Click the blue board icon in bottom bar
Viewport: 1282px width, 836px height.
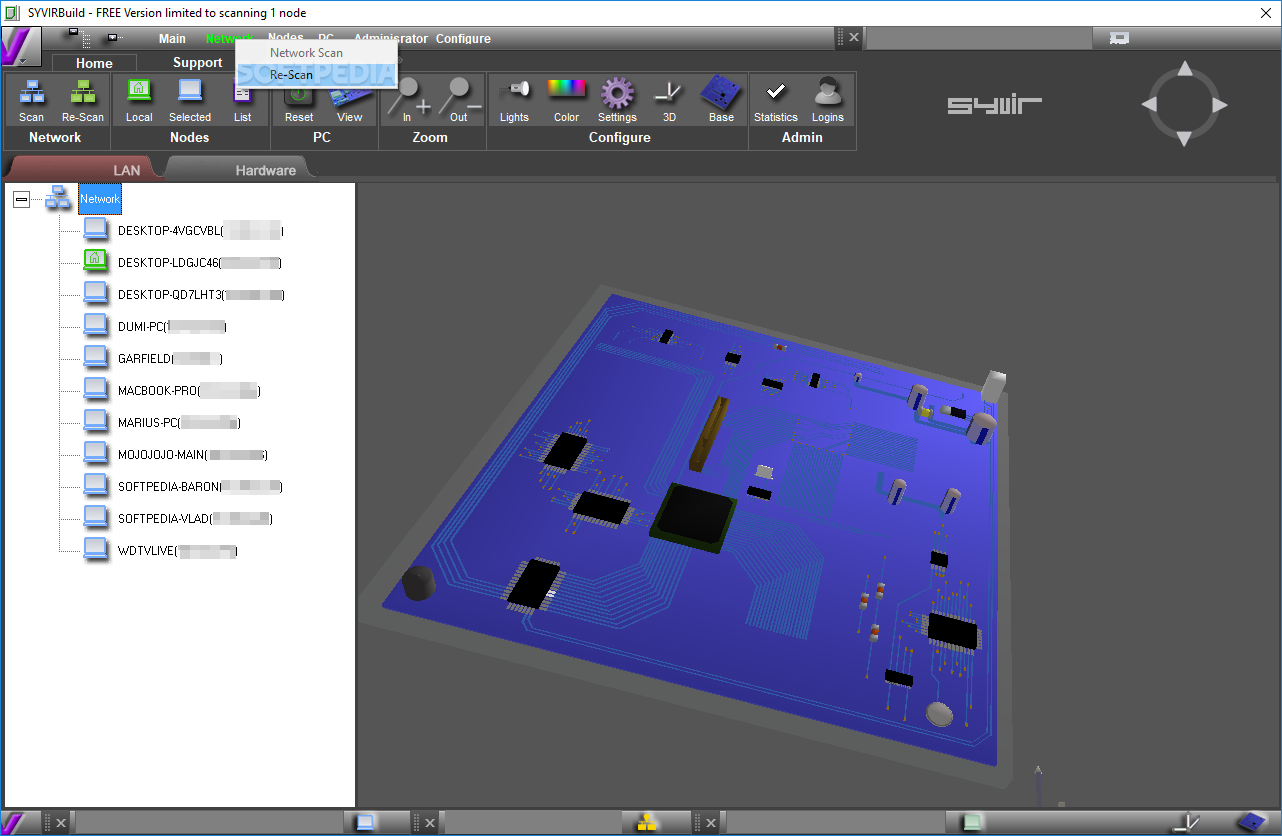pyautogui.click(x=1250, y=822)
